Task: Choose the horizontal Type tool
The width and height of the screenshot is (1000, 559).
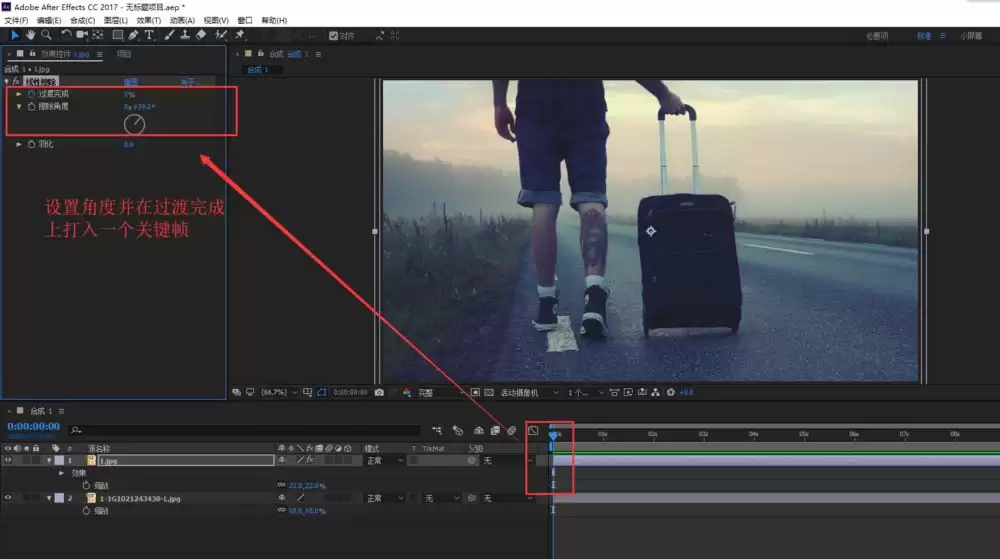Action: [x=149, y=35]
